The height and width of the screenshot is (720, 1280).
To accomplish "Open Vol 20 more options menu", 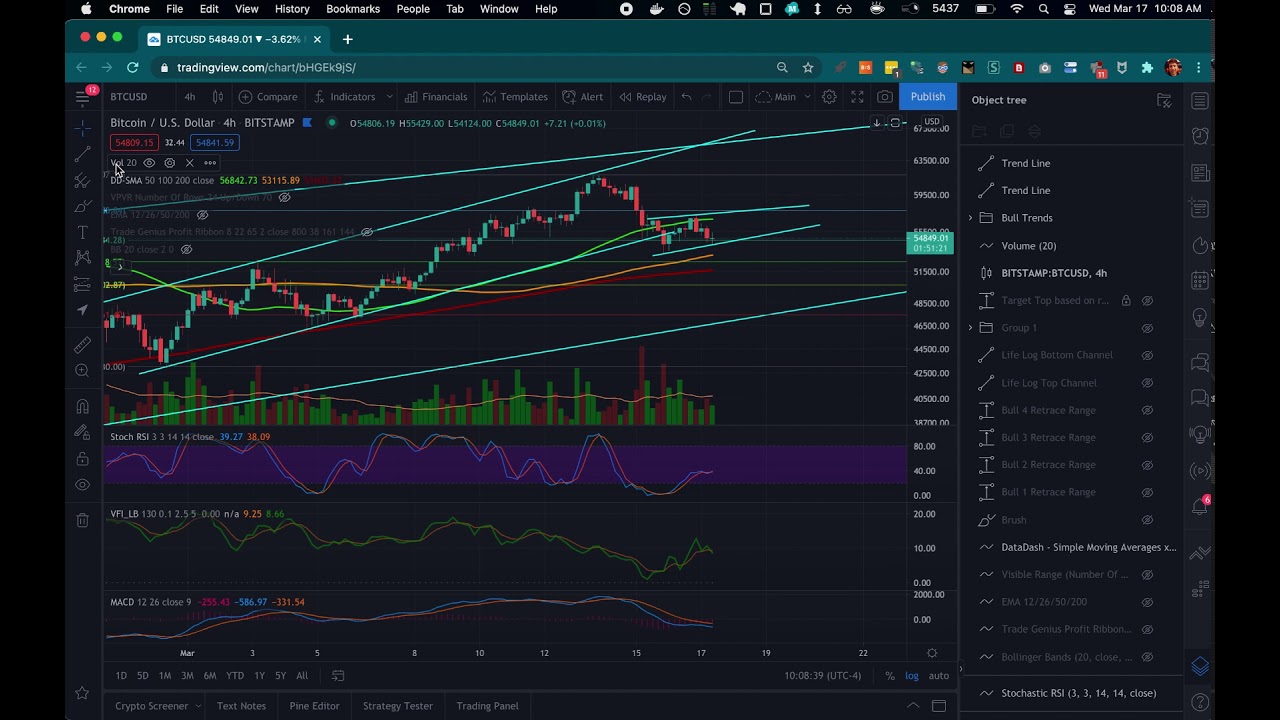I will click(x=210, y=163).
